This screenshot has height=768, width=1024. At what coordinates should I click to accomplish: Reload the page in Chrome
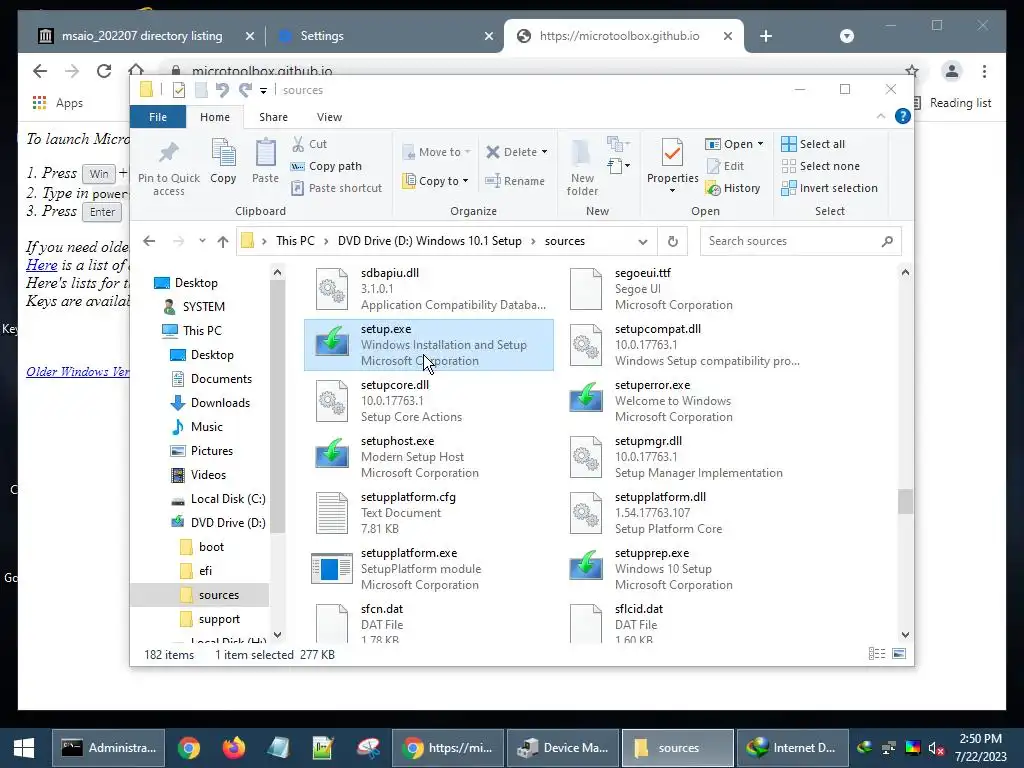(x=104, y=71)
